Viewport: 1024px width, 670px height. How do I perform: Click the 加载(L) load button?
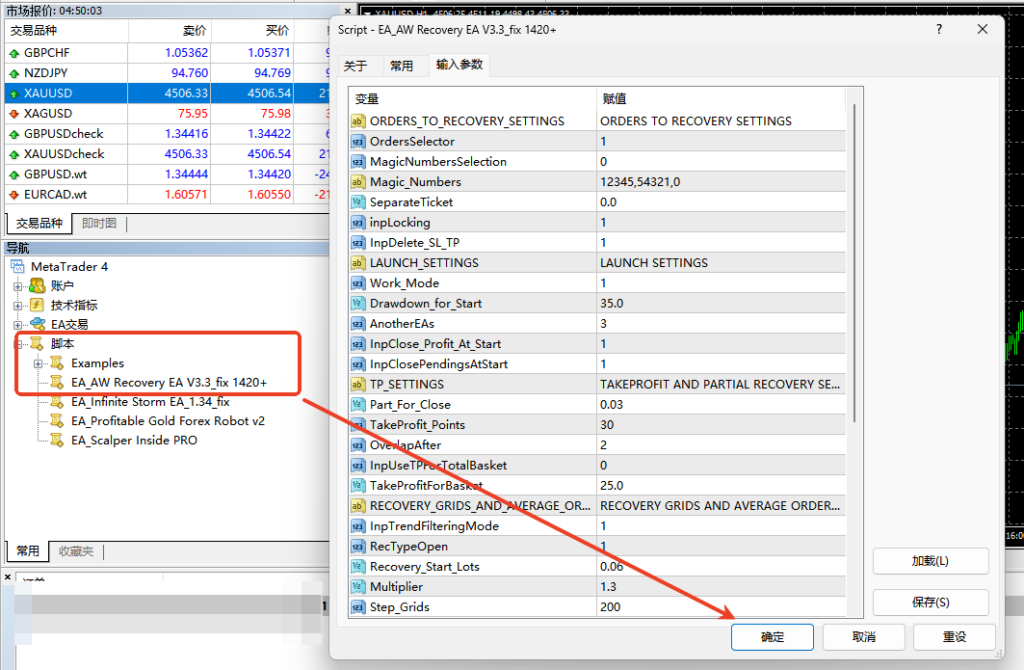pos(931,561)
